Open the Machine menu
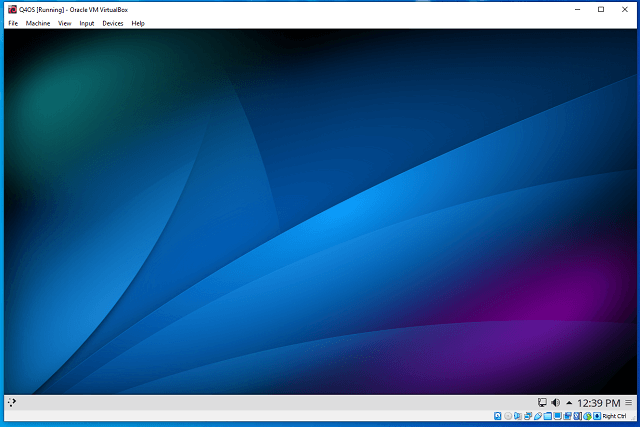The height and width of the screenshot is (427, 640). click(x=38, y=23)
